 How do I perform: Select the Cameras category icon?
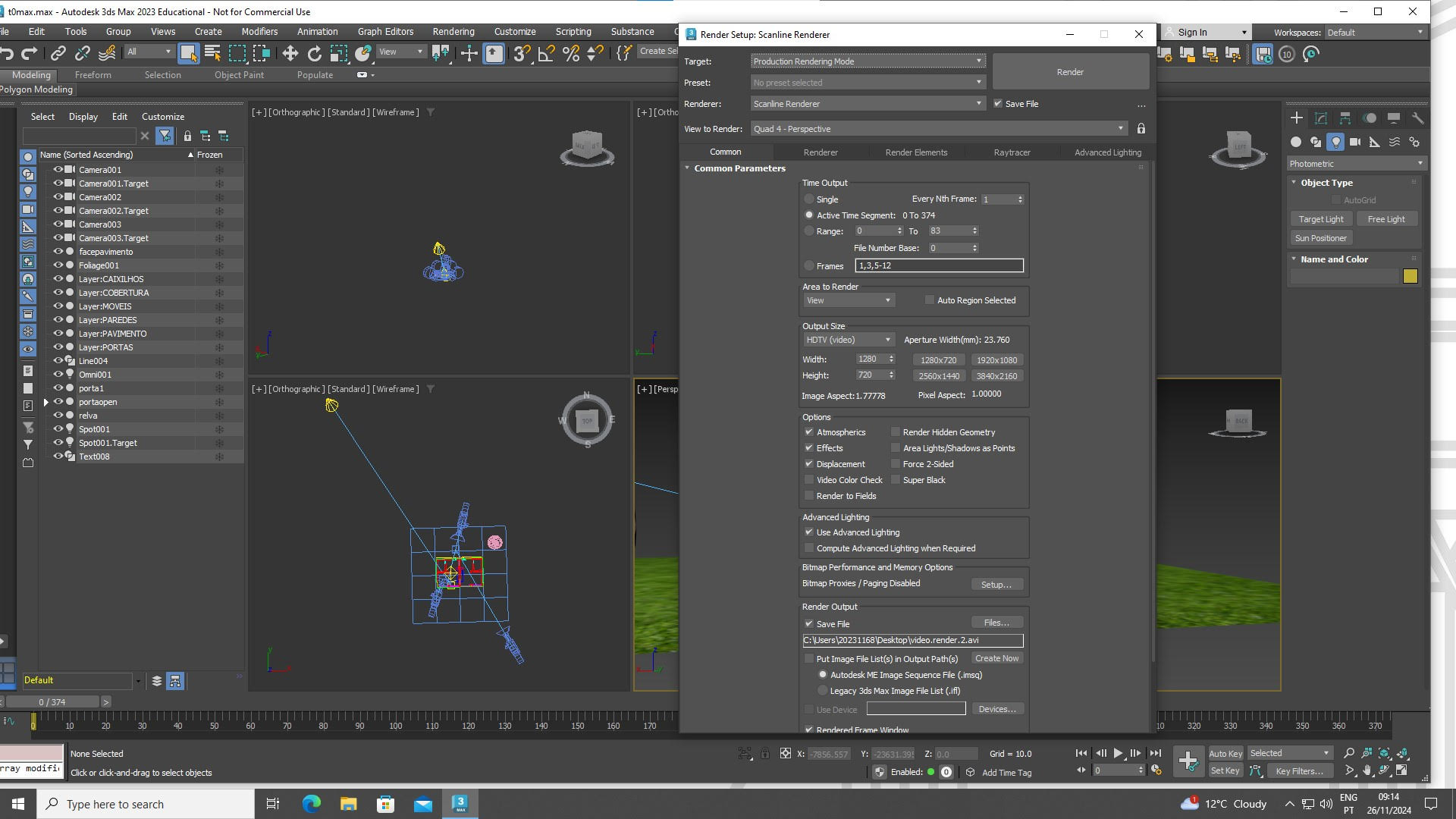tap(1355, 142)
